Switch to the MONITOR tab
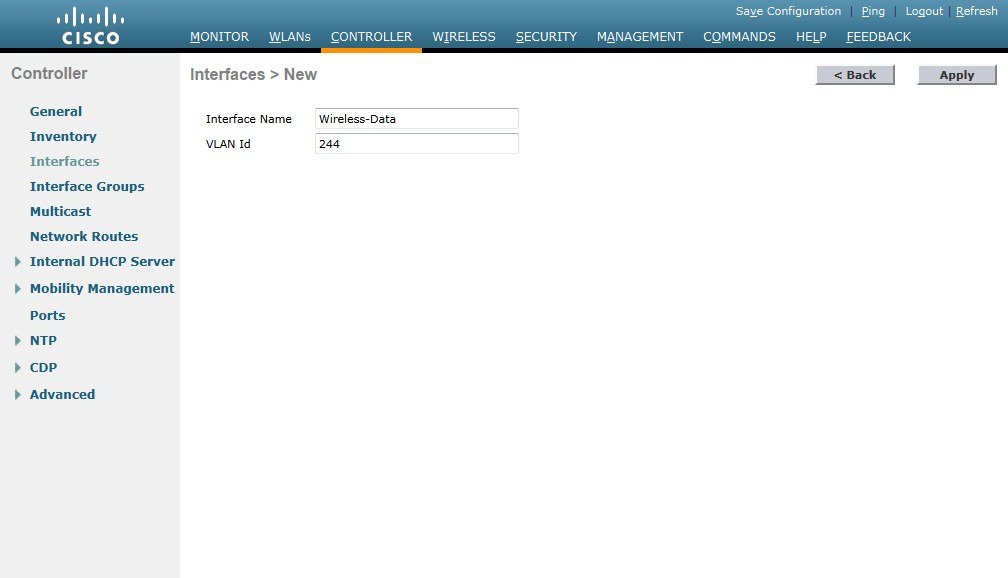 [219, 36]
